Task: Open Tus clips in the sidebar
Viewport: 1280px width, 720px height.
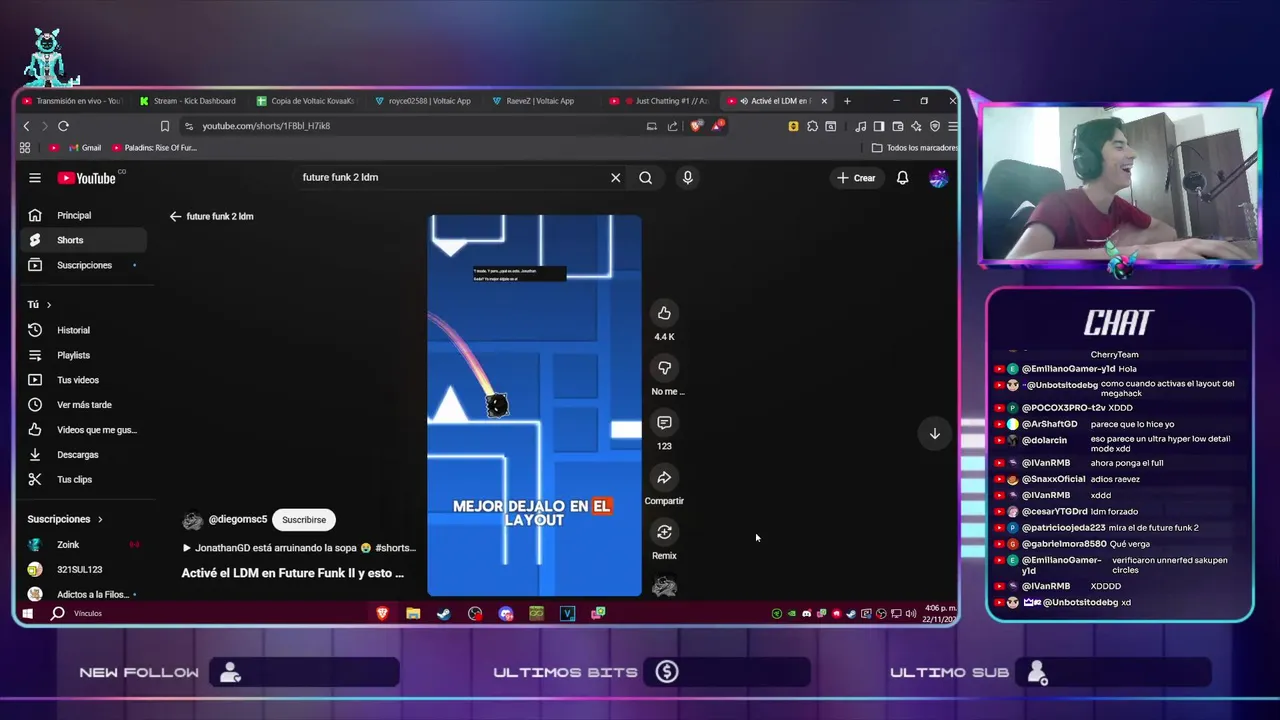Action: pyautogui.click(x=83, y=480)
